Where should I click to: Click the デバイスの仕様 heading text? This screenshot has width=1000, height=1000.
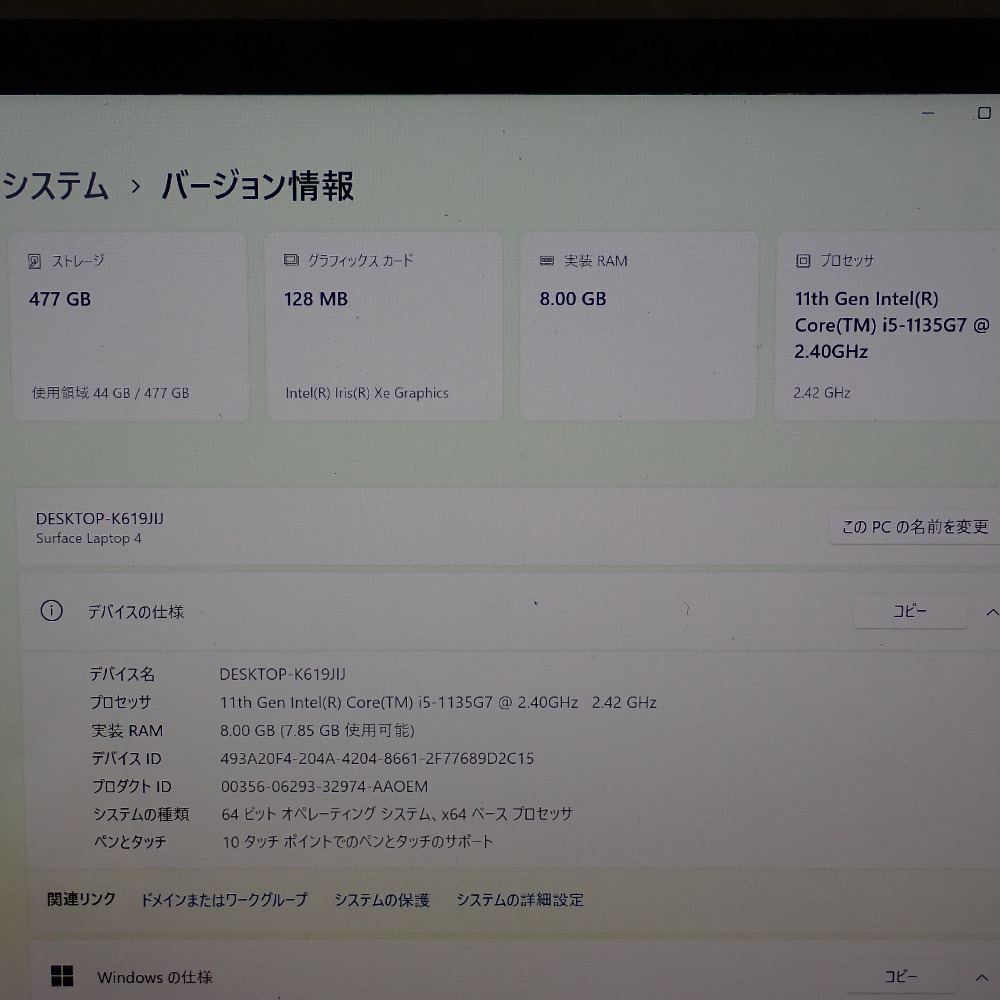[136, 612]
